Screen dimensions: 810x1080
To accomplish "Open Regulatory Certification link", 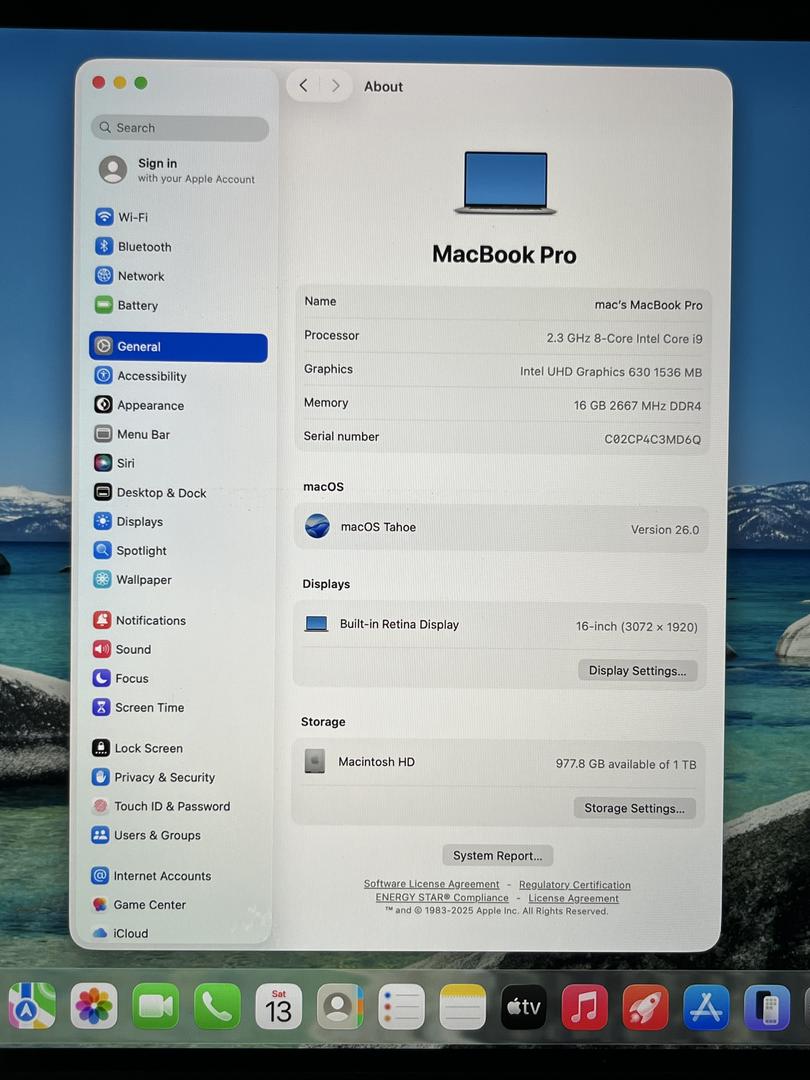I will click(574, 885).
